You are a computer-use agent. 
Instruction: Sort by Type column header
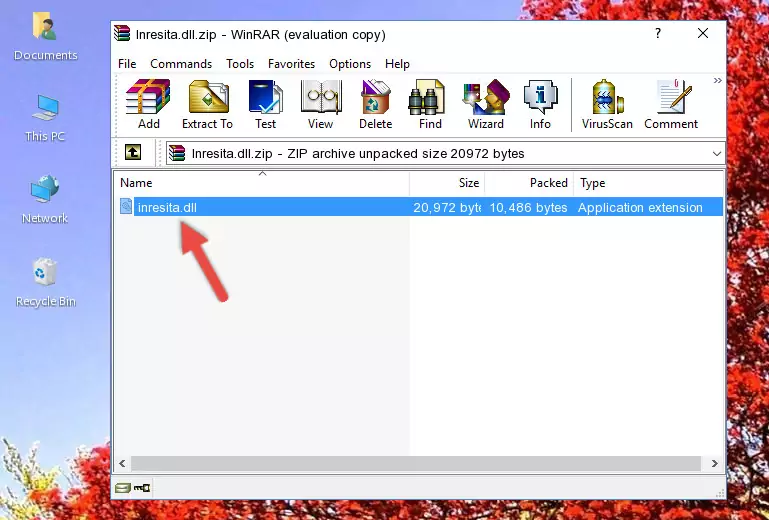[x=648, y=183]
